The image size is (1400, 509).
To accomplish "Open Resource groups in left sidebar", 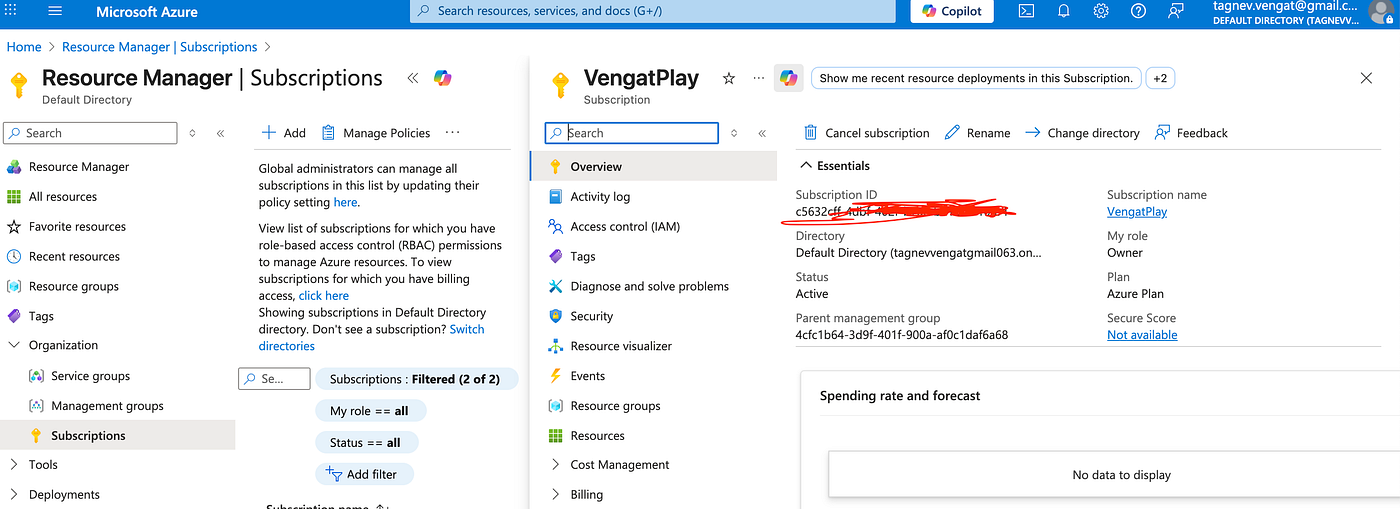I will click(x=73, y=286).
